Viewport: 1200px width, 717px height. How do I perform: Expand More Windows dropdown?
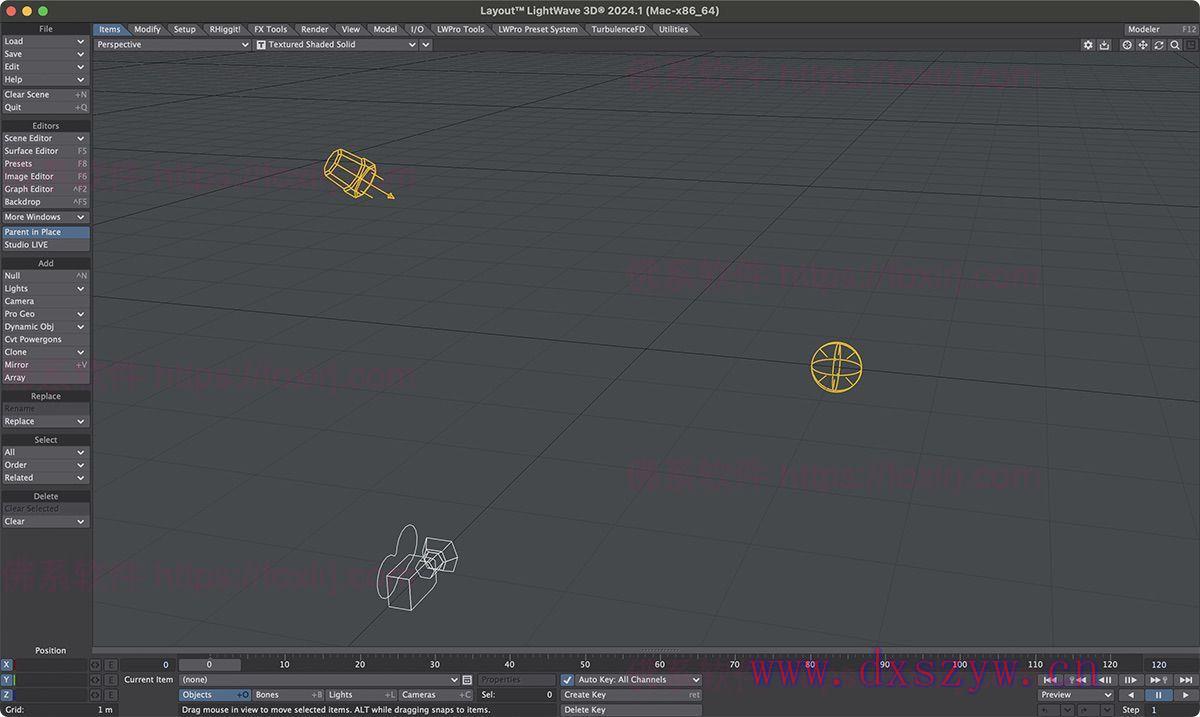(45, 217)
